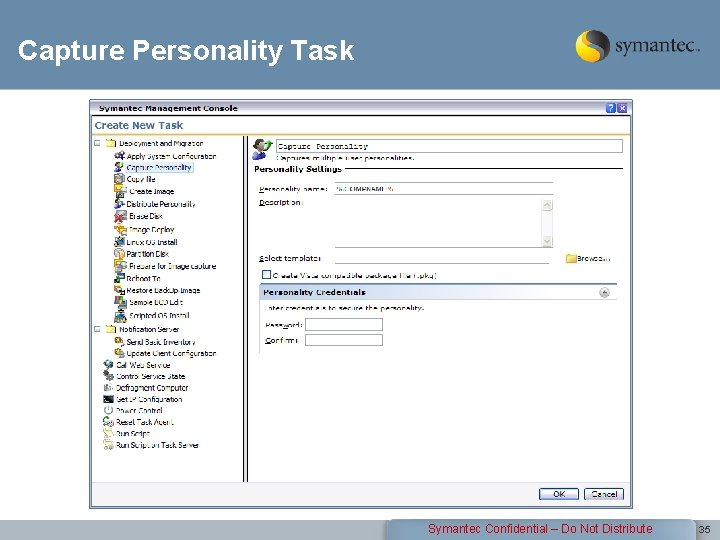Select Run Script on Task Server label
Image resolution: width=720 pixels, height=540 pixels.
click(157, 445)
